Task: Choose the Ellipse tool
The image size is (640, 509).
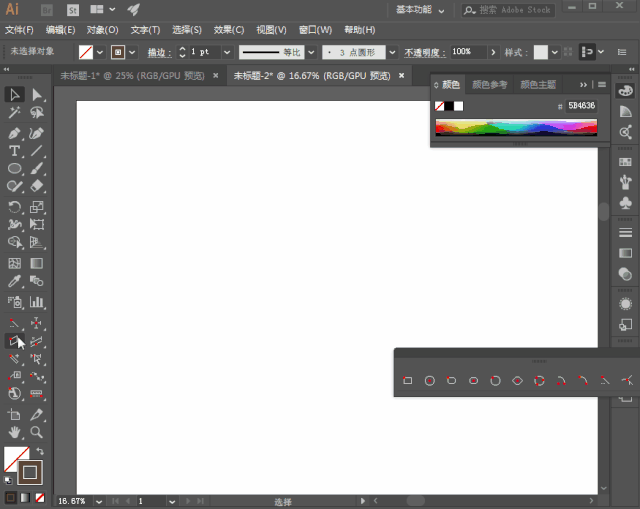Action: point(14,168)
